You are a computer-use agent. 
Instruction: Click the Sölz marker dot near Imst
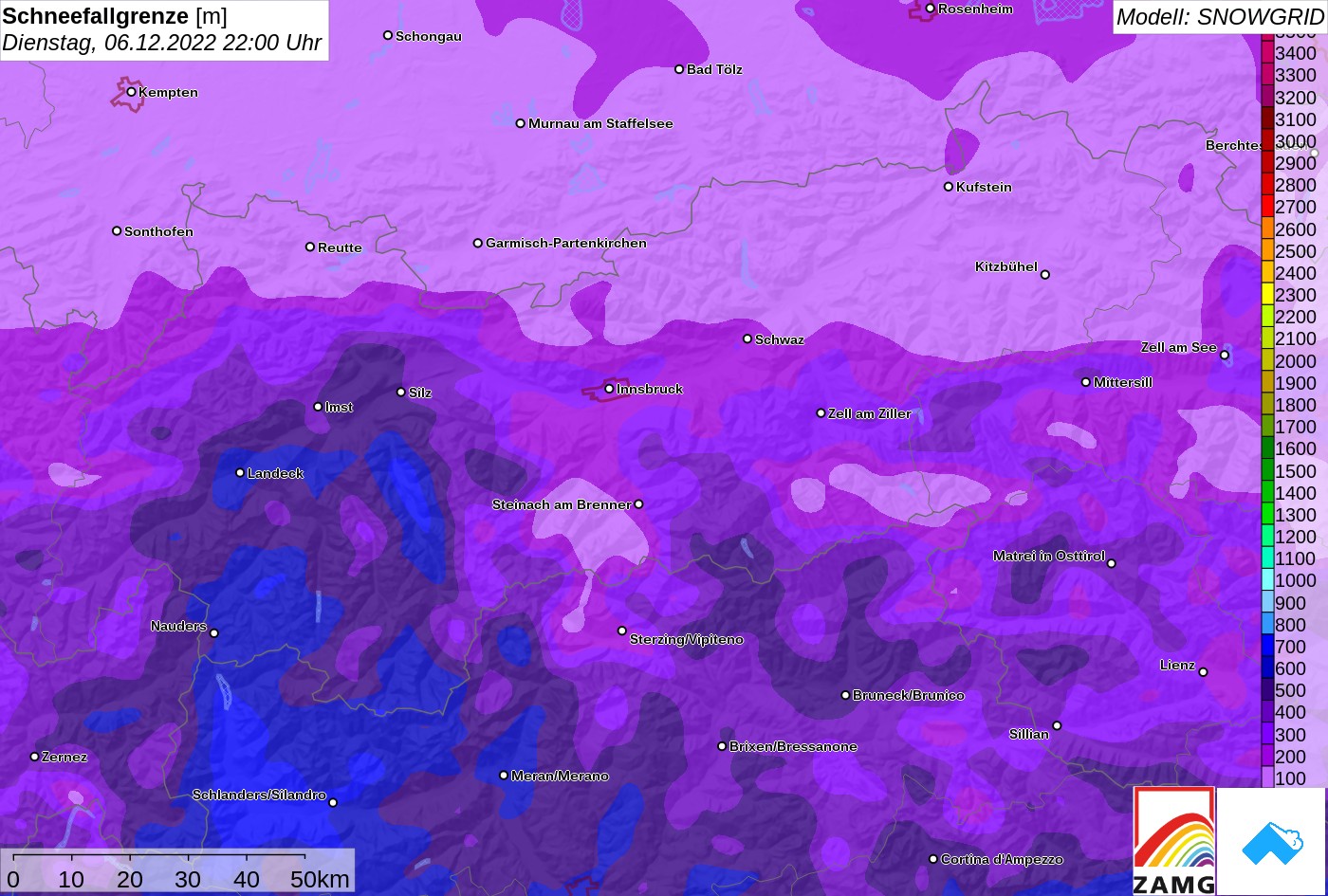(x=401, y=392)
